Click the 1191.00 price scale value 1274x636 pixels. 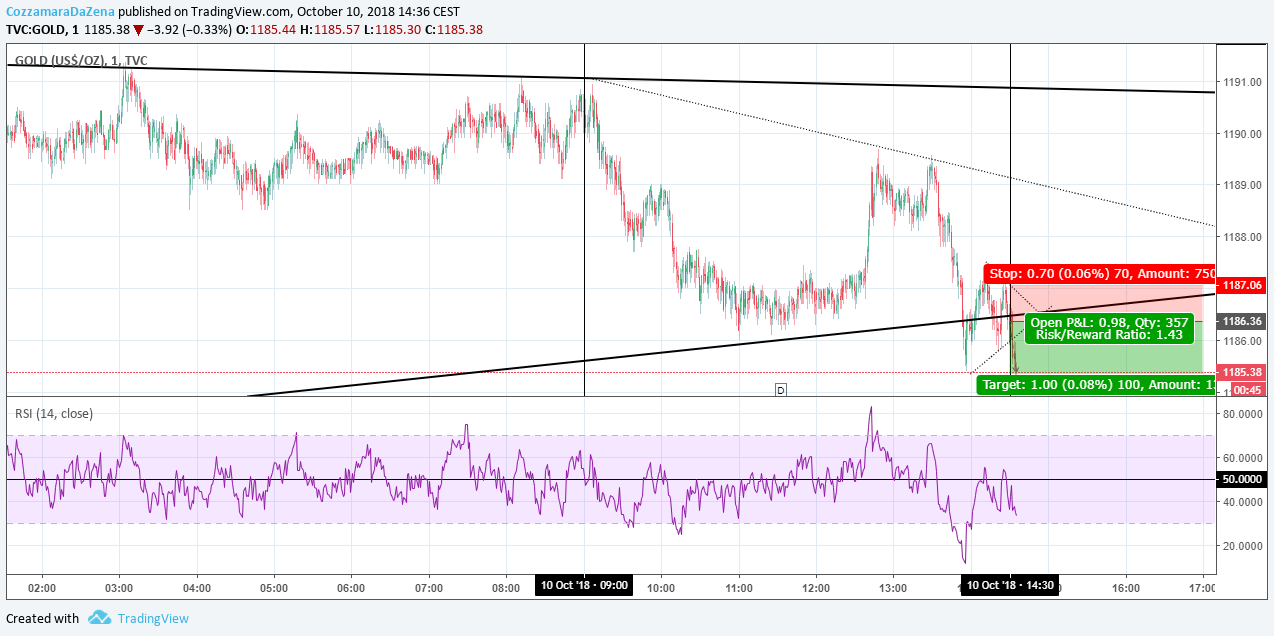click(x=1240, y=82)
